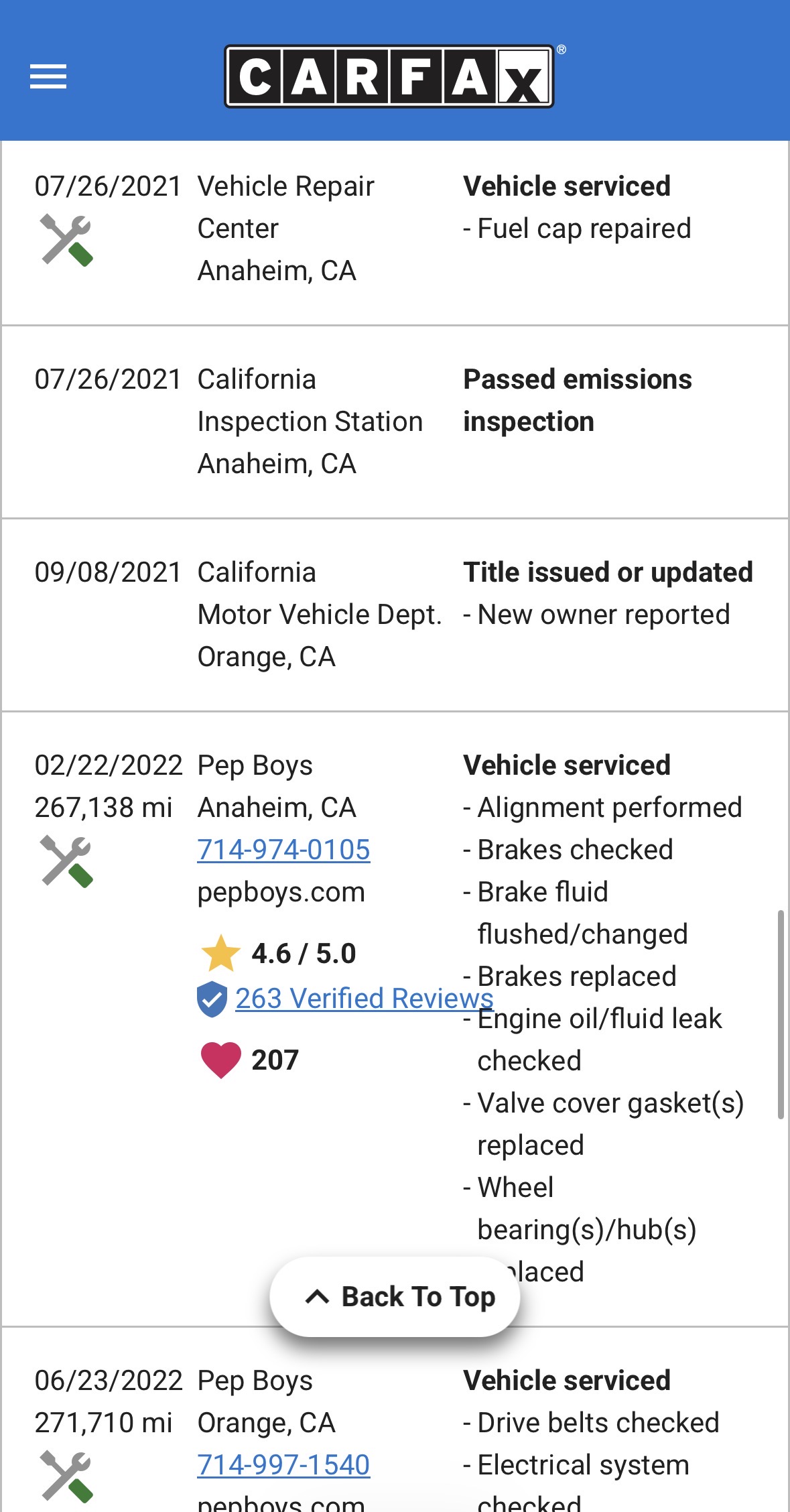This screenshot has height=1512, width=790.
Task: Click the 207 favorites count
Action: (275, 1060)
